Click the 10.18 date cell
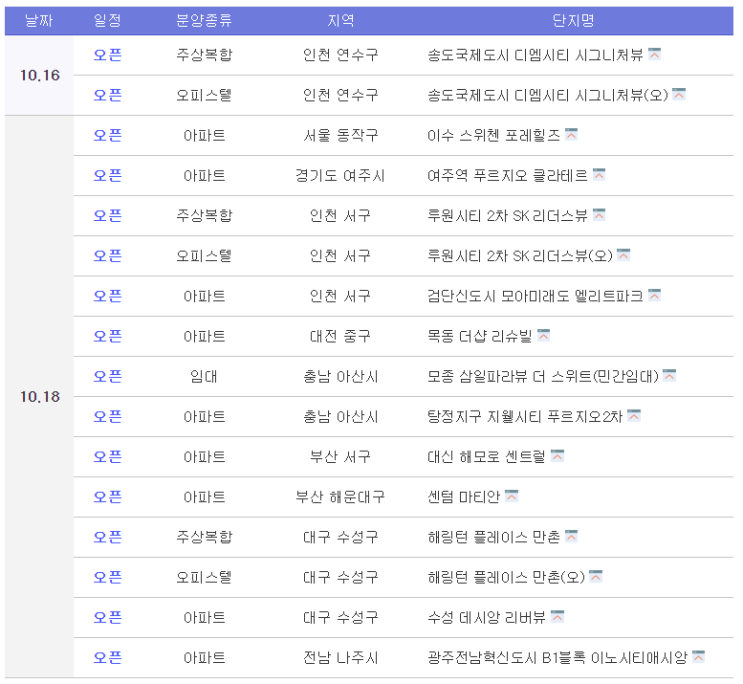Viewport: 743px width, 684px height. point(39,396)
